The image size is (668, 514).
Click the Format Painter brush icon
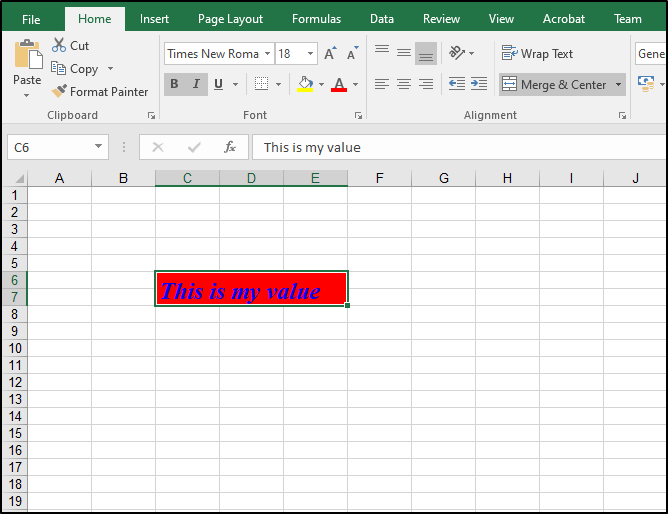tap(59, 91)
